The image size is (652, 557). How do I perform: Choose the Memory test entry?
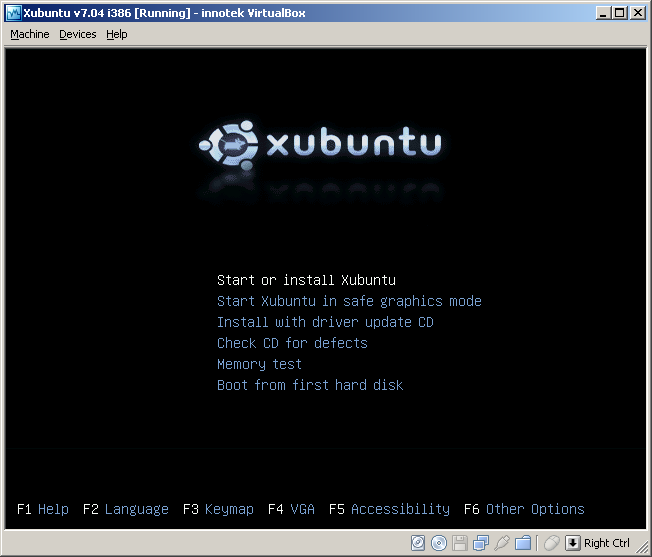tap(259, 364)
